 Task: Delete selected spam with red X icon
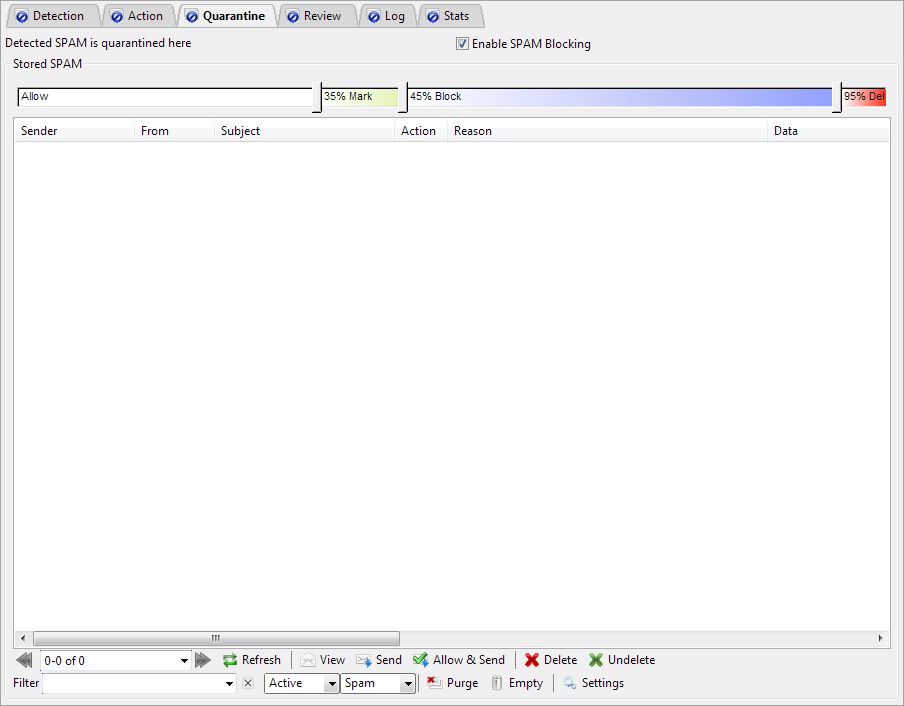[532, 660]
